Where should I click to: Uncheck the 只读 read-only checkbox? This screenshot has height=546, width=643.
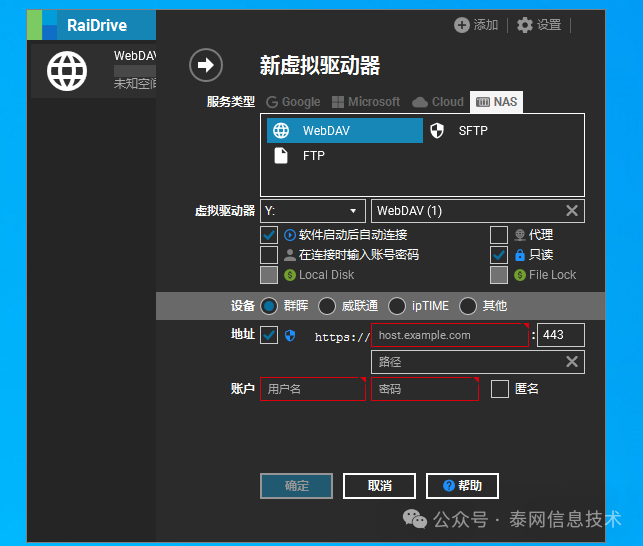pyautogui.click(x=499, y=255)
